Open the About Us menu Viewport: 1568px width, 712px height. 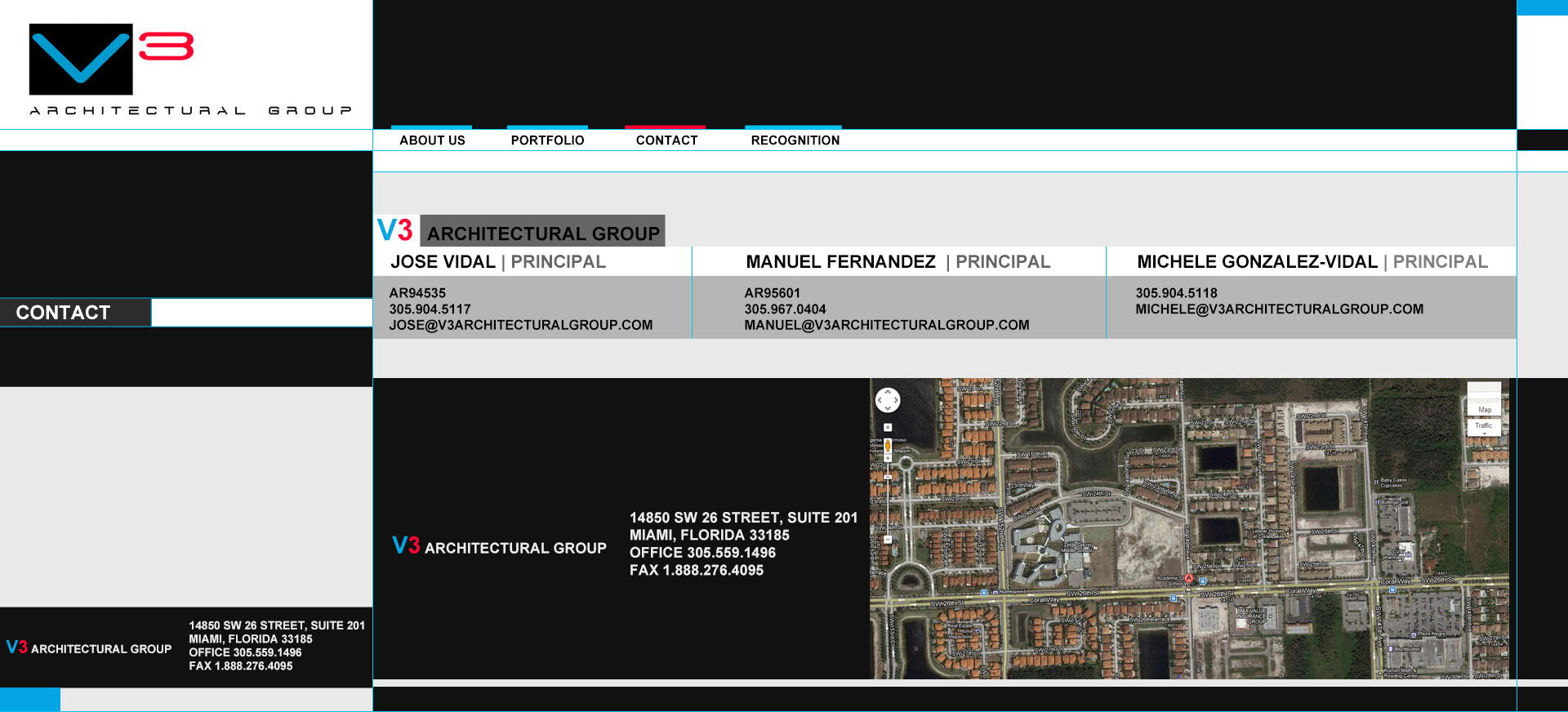pos(432,140)
